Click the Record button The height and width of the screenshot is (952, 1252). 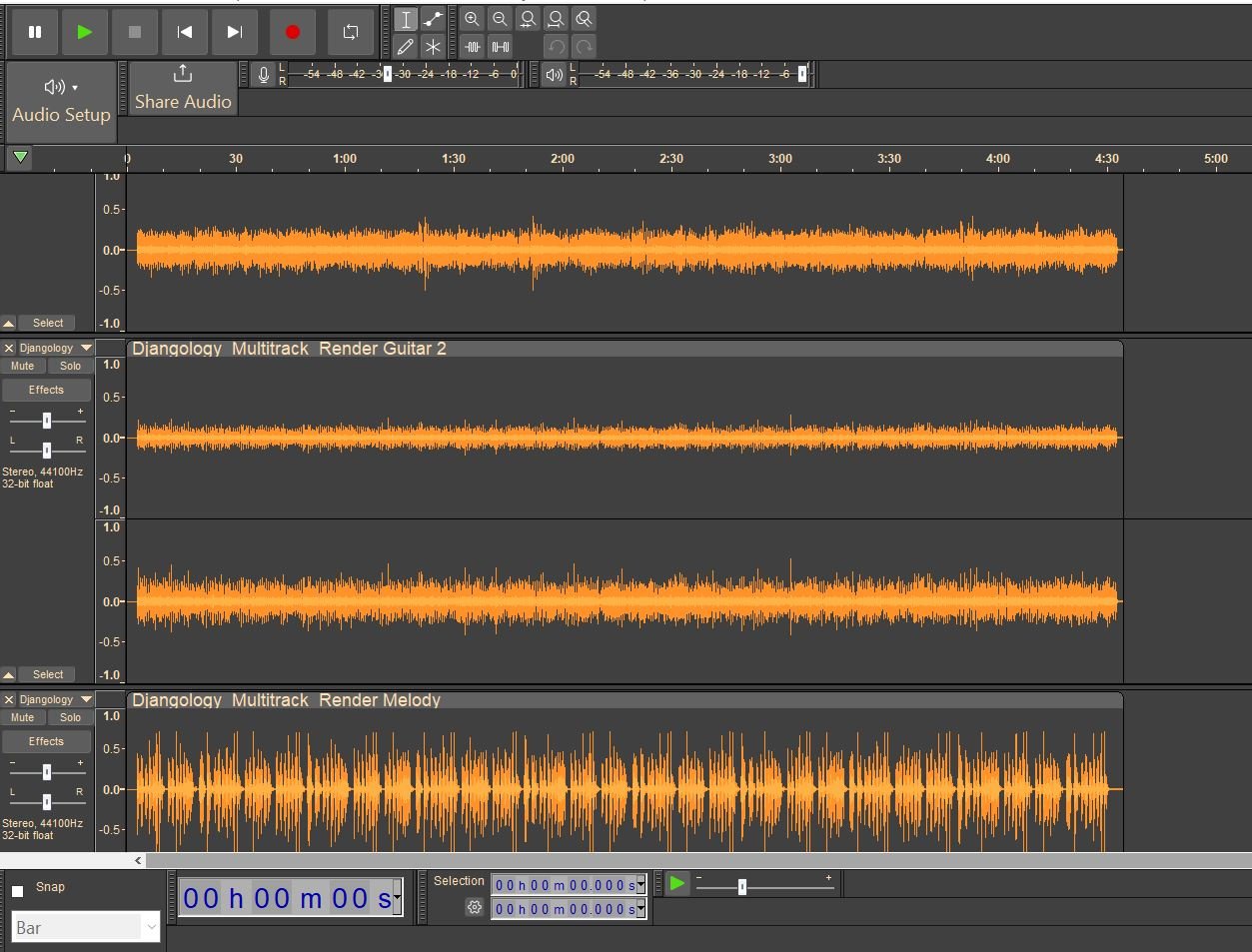293,32
